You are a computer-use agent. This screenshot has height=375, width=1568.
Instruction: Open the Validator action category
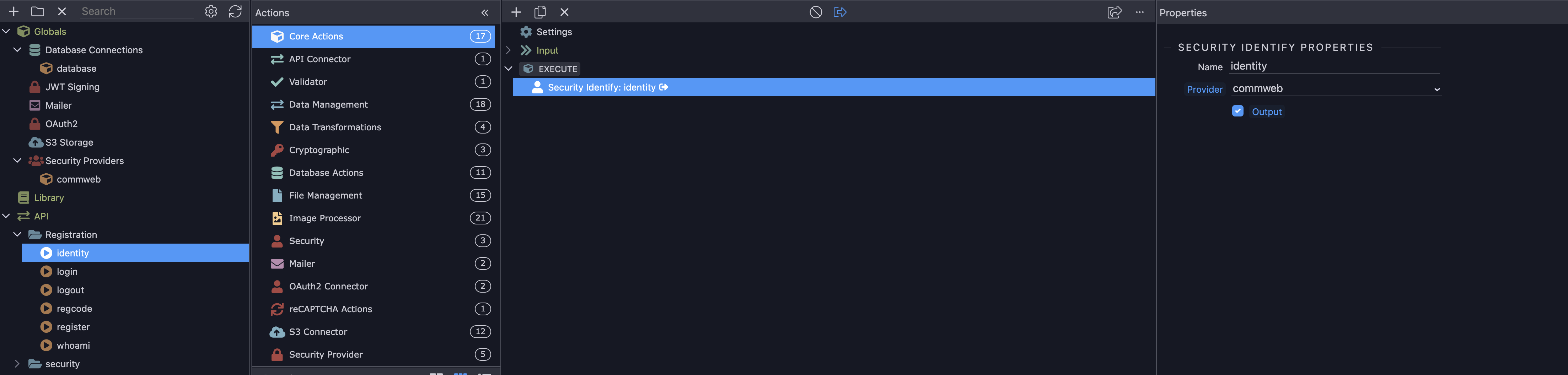[x=373, y=81]
